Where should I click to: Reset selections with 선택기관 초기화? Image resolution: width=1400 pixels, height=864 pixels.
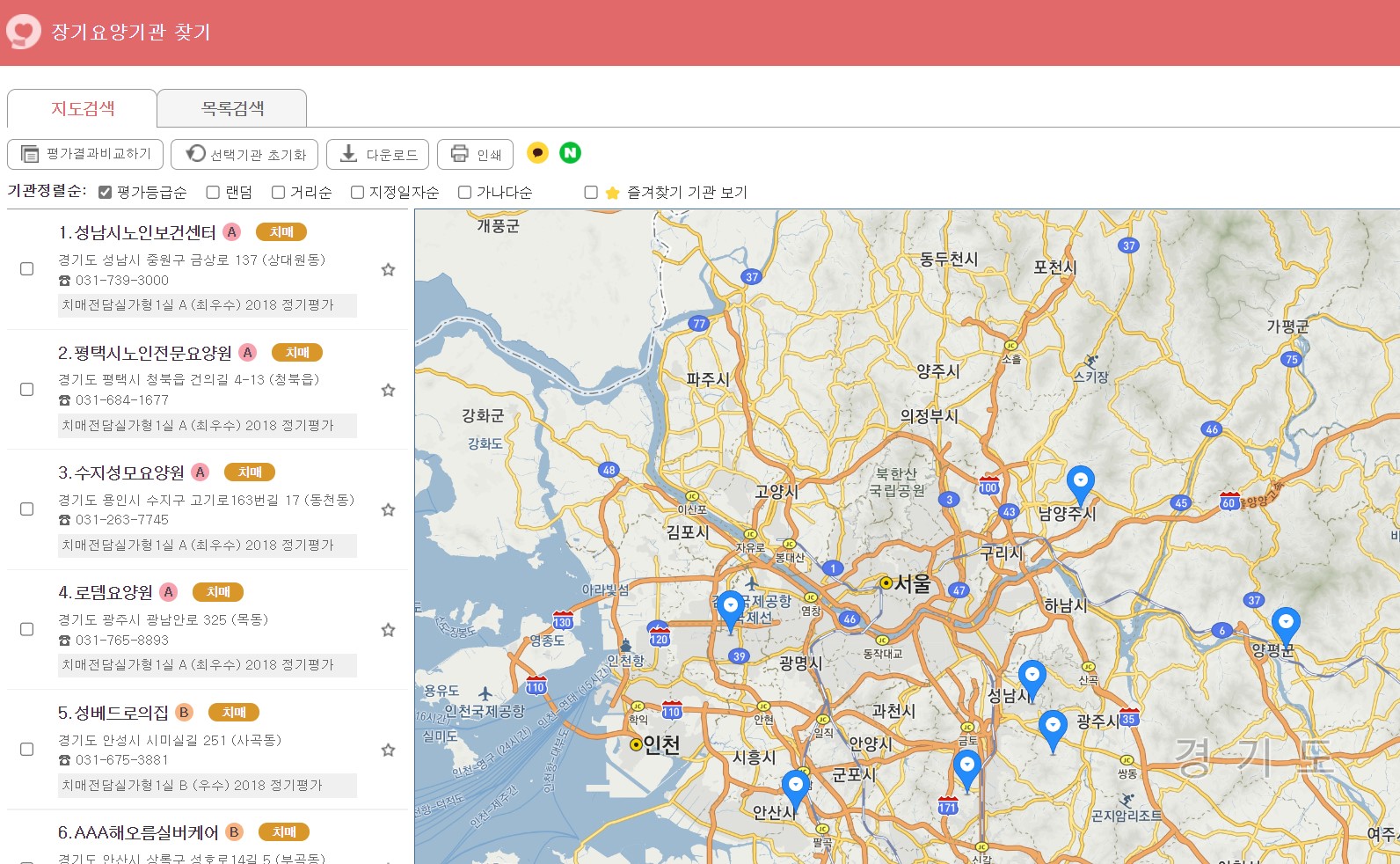coord(244,154)
